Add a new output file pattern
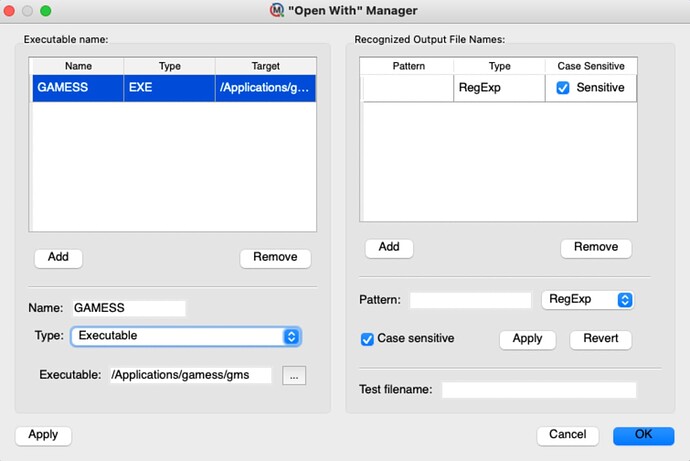The image size is (690, 461). click(x=389, y=247)
